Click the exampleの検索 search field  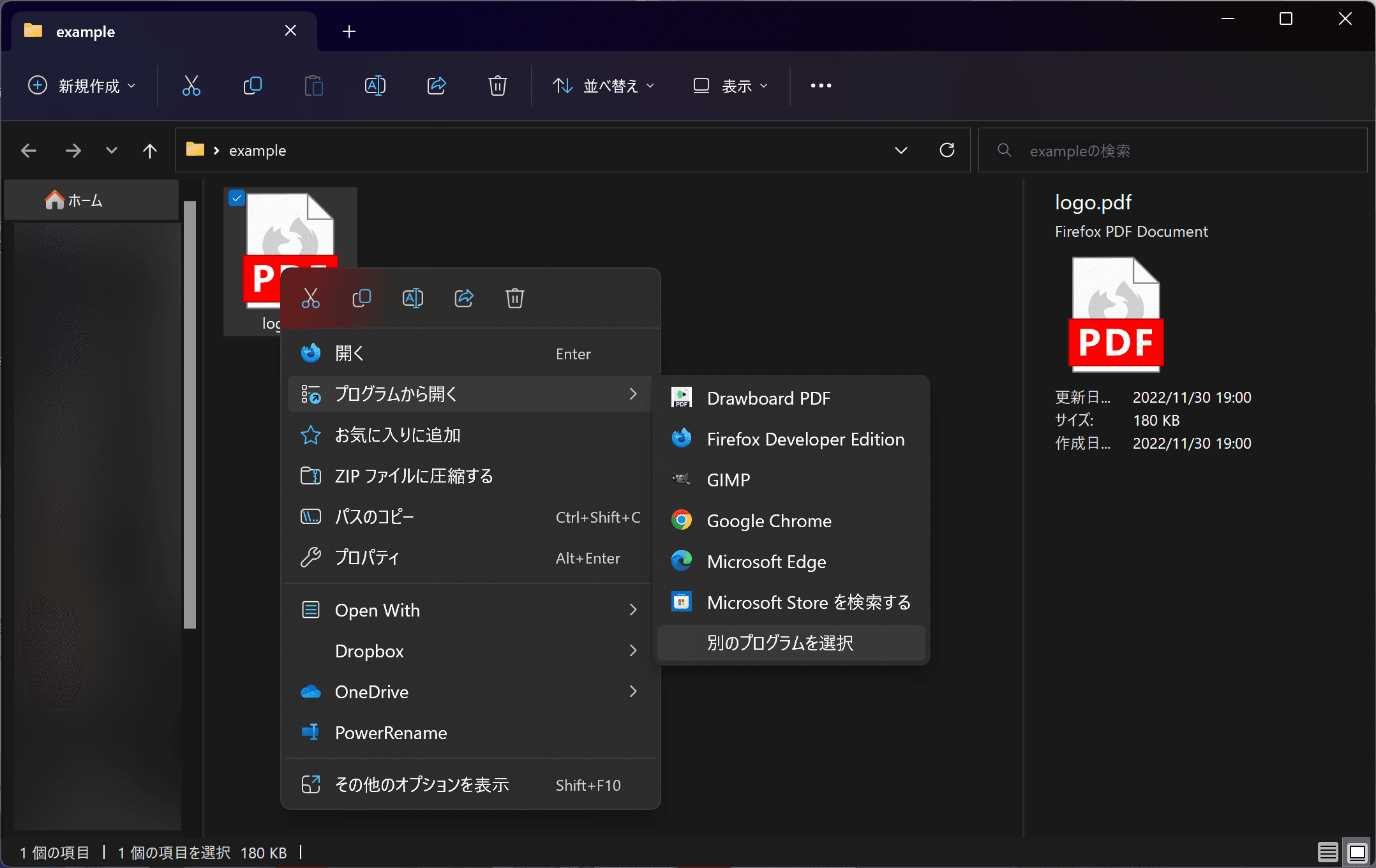[1173, 151]
